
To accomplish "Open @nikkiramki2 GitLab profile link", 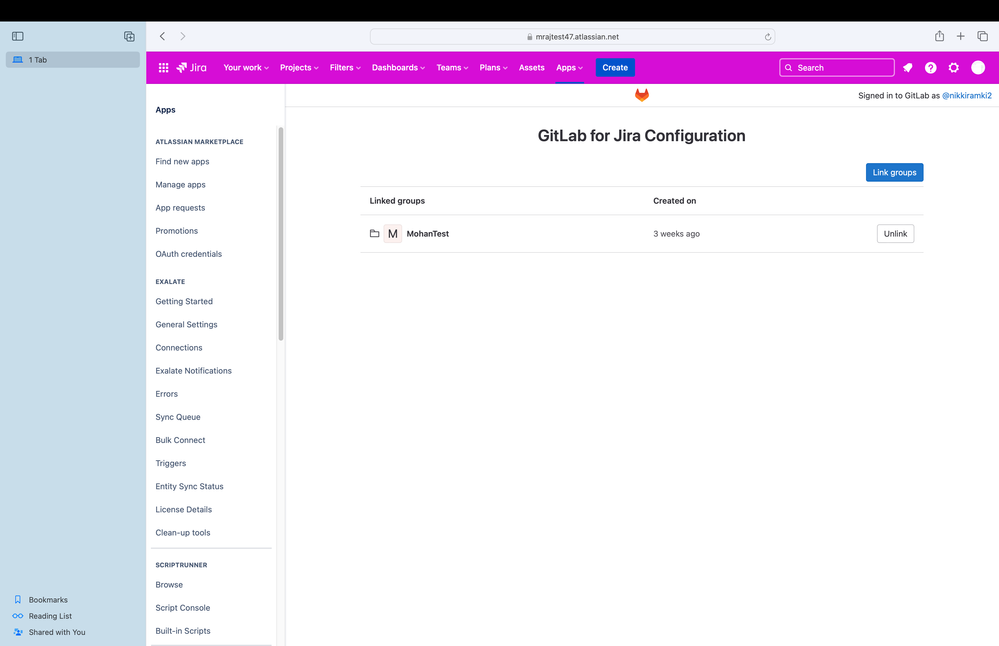I will (x=967, y=96).
